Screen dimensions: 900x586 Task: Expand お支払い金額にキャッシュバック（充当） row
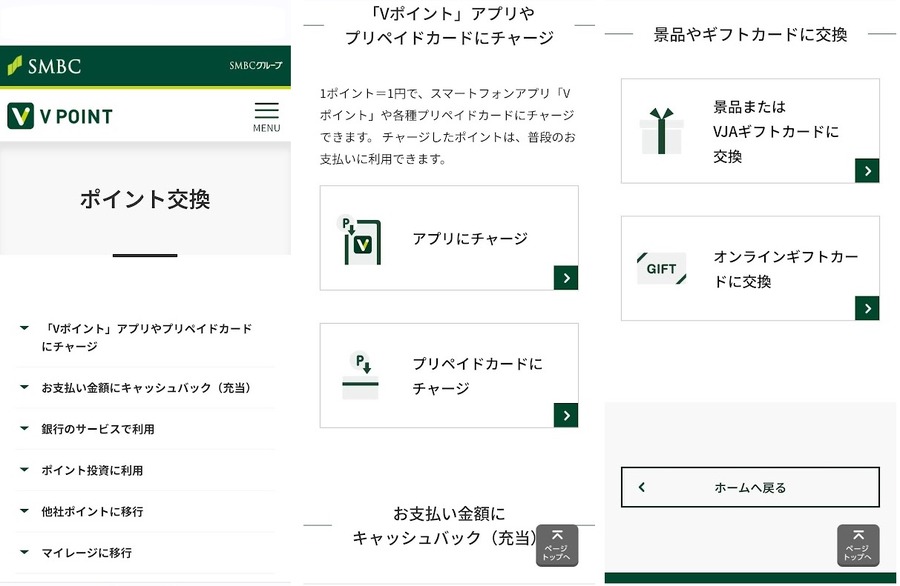pos(145,387)
